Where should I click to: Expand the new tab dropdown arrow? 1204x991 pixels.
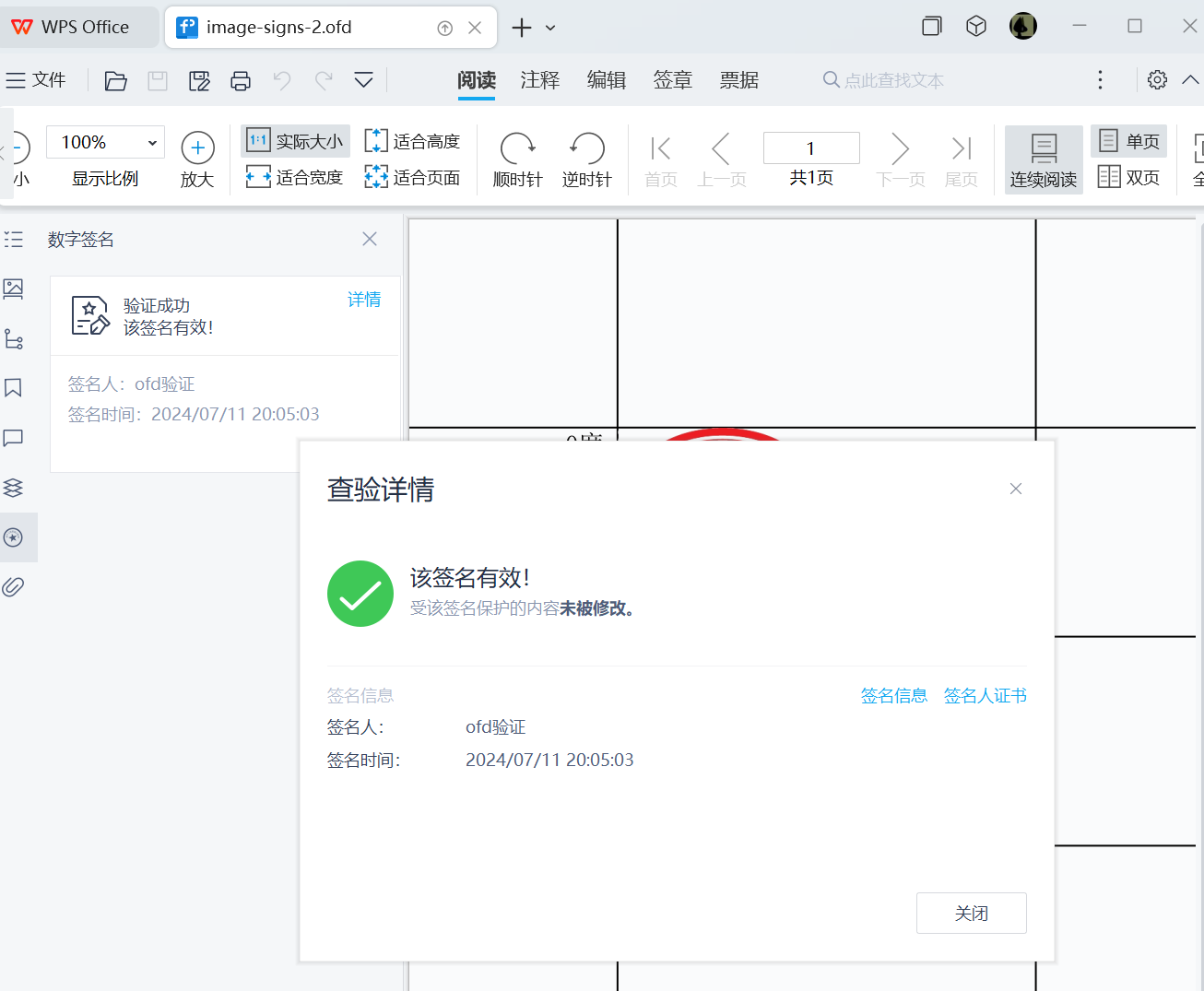point(550,28)
